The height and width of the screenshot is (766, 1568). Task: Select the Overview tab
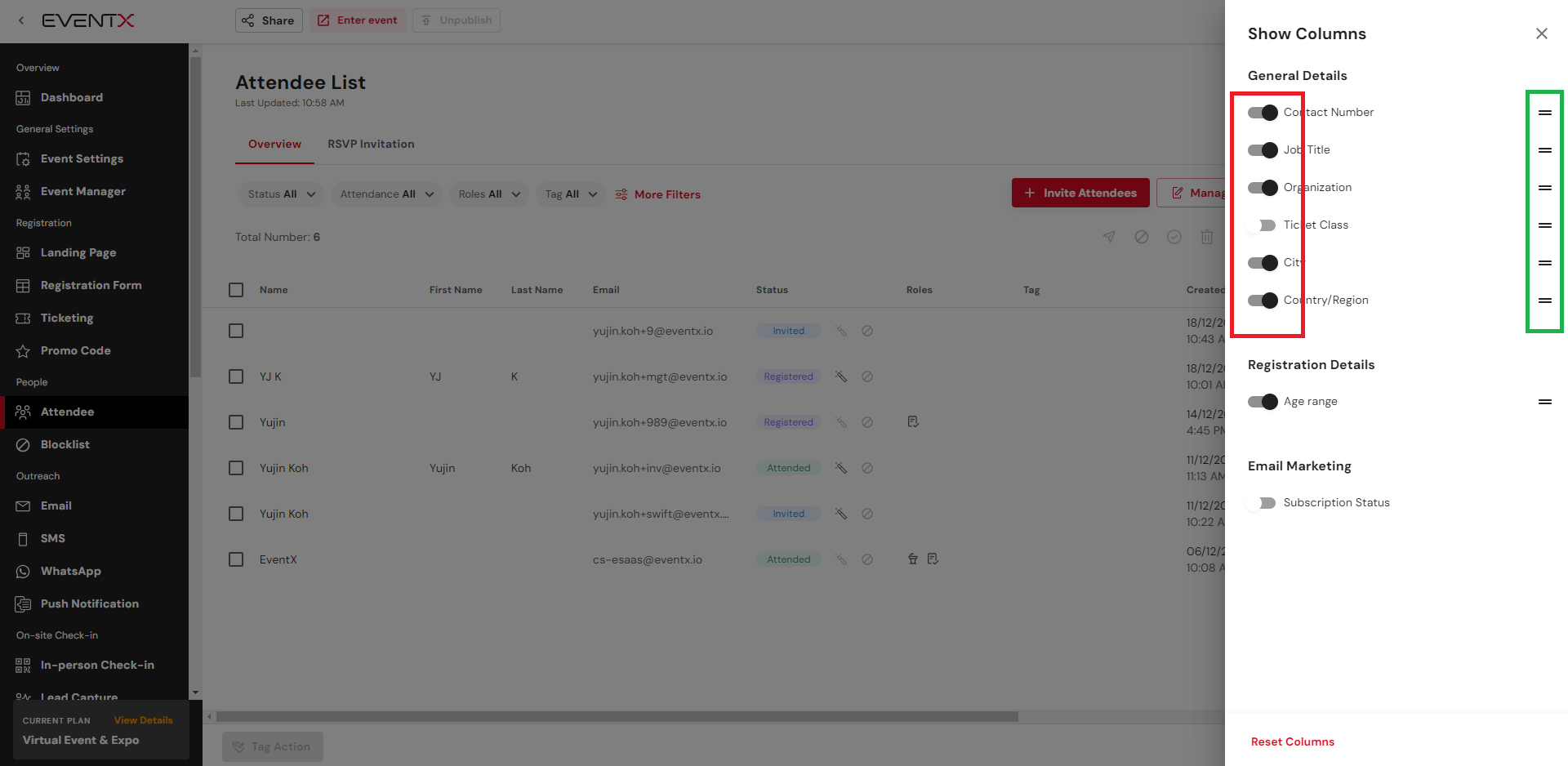click(274, 144)
